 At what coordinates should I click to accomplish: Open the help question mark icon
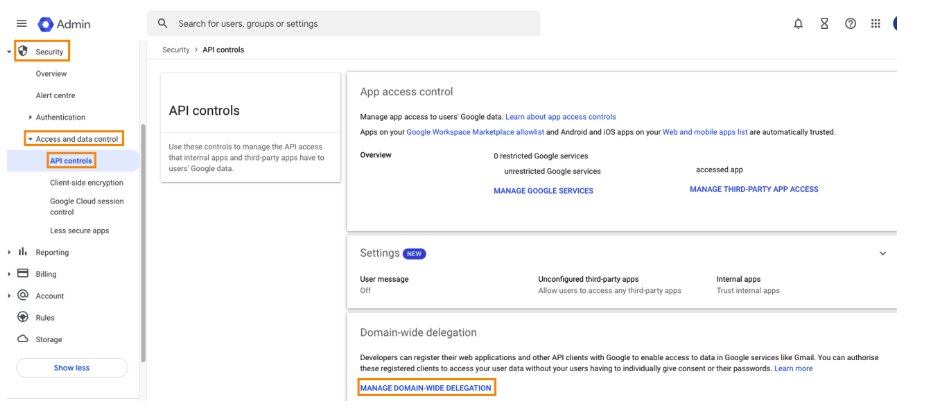point(850,24)
